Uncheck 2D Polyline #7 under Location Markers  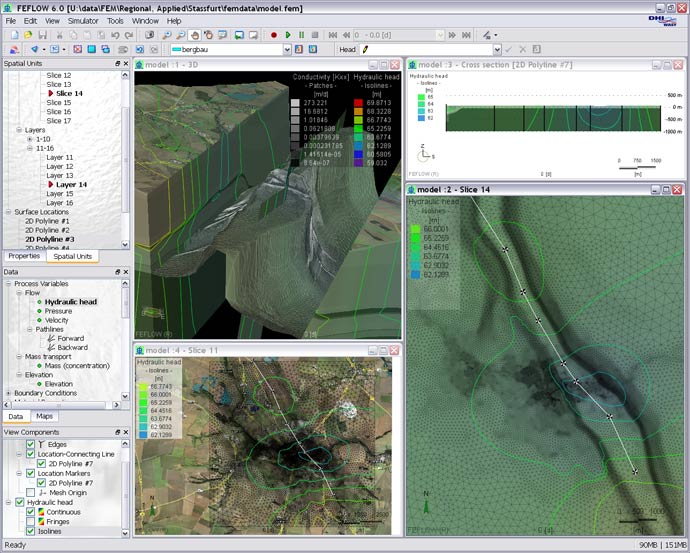(x=41, y=483)
